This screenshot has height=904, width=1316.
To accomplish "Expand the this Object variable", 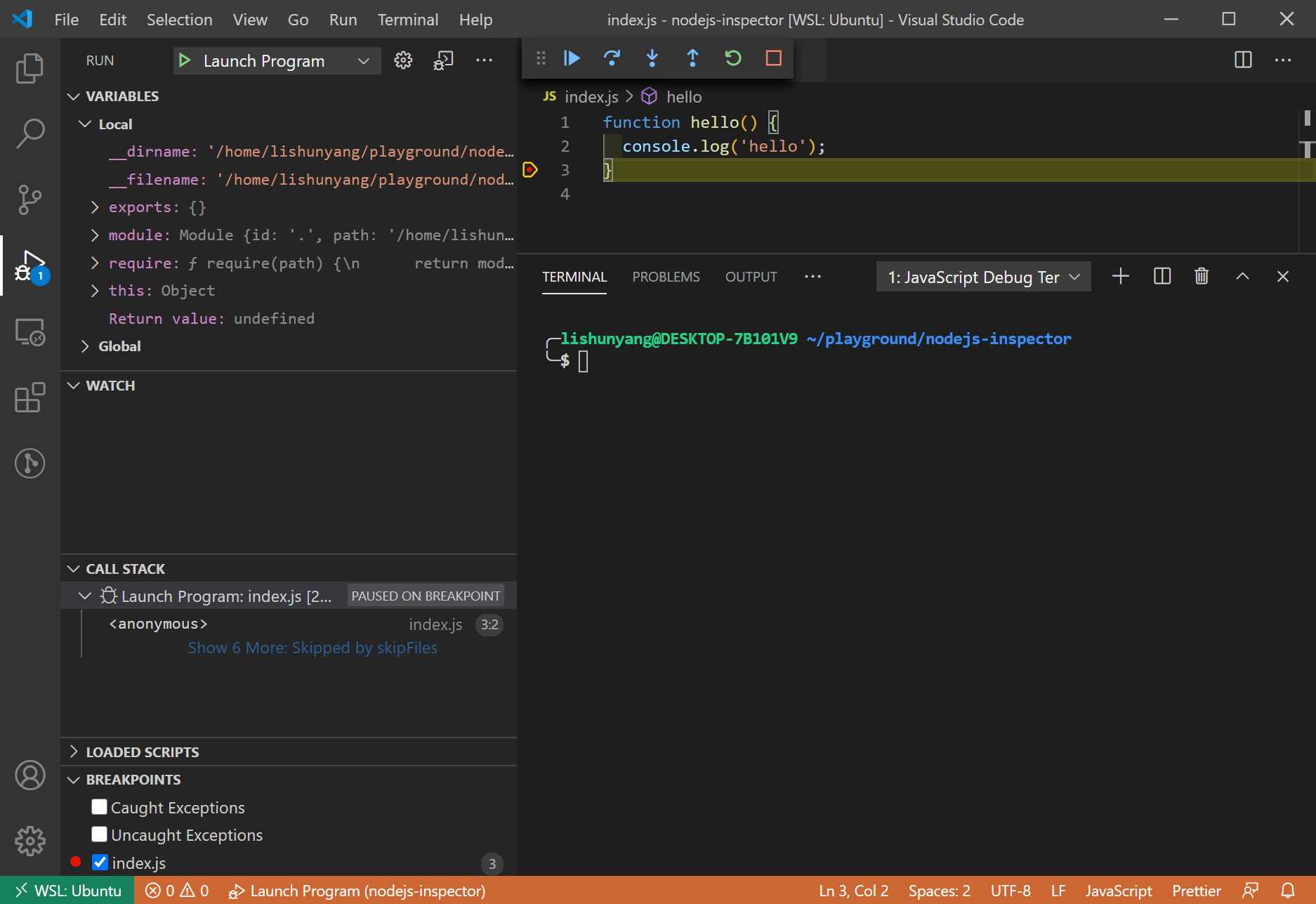I will pyautogui.click(x=95, y=291).
